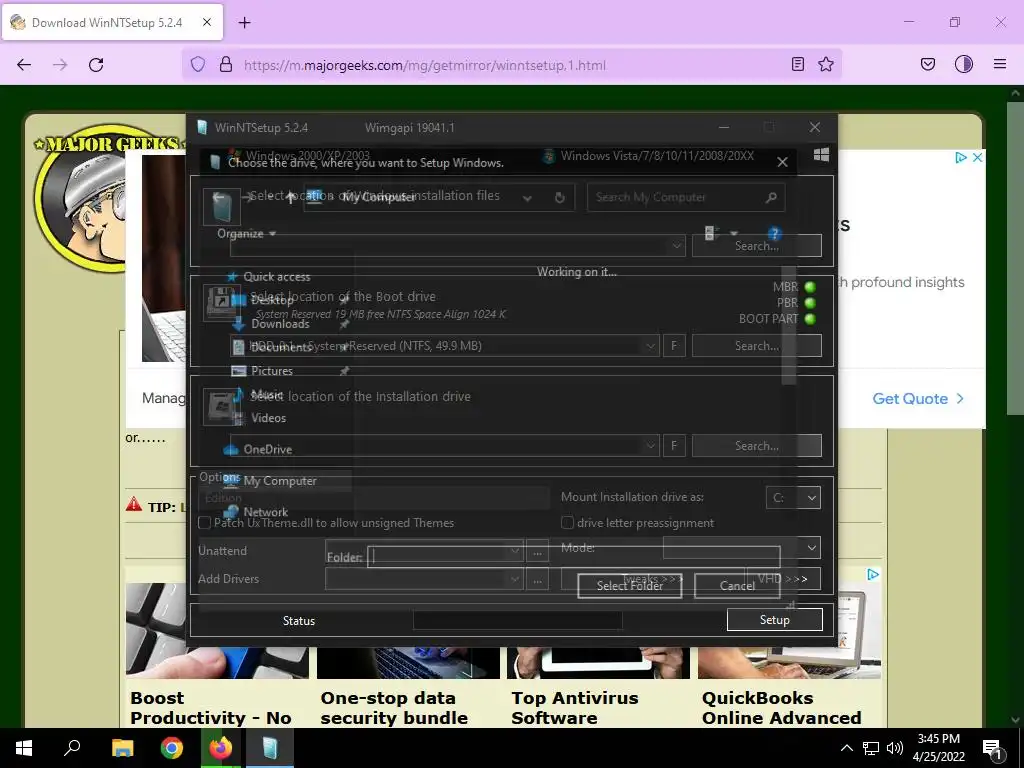Expand the installation drive combo box
The height and width of the screenshot is (768, 1024).
(650, 445)
